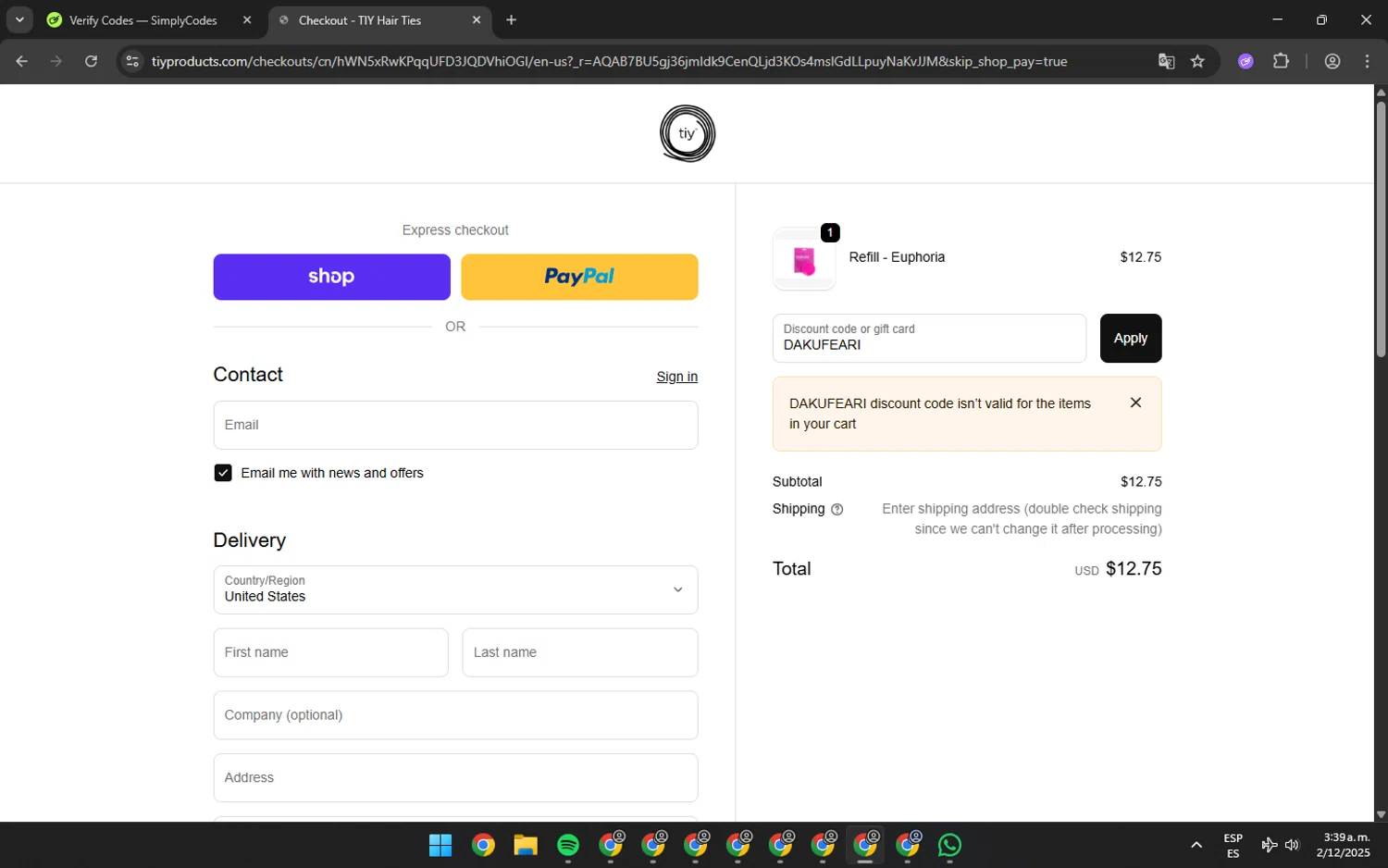Open WhatsApp from the taskbar
Screen dimensions: 1388x868
pyautogui.click(x=949, y=845)
